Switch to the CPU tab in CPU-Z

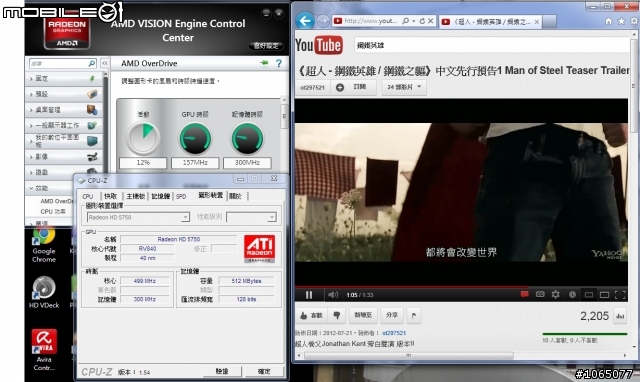88,196
